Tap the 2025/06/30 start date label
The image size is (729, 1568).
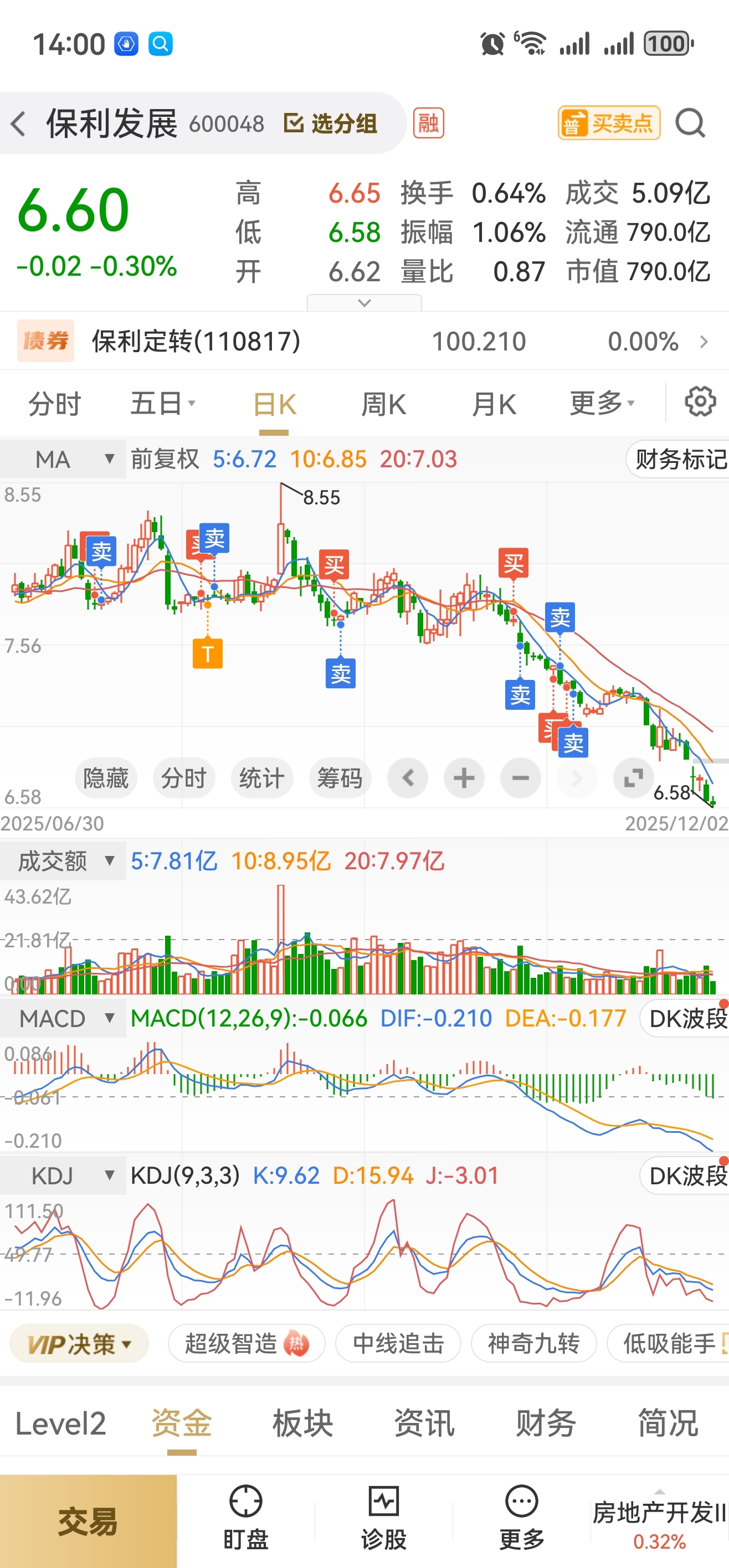(53, 823)
